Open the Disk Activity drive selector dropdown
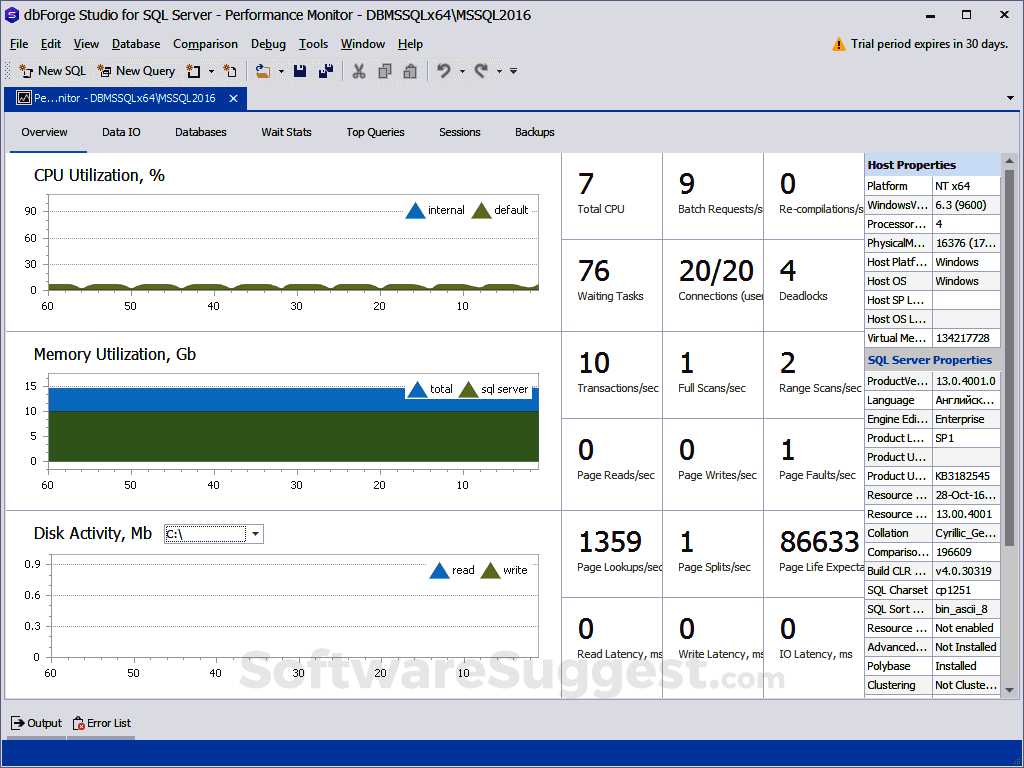Image resolution: width=1024 pixels, height=768 pixels. (x=255, y=534)
